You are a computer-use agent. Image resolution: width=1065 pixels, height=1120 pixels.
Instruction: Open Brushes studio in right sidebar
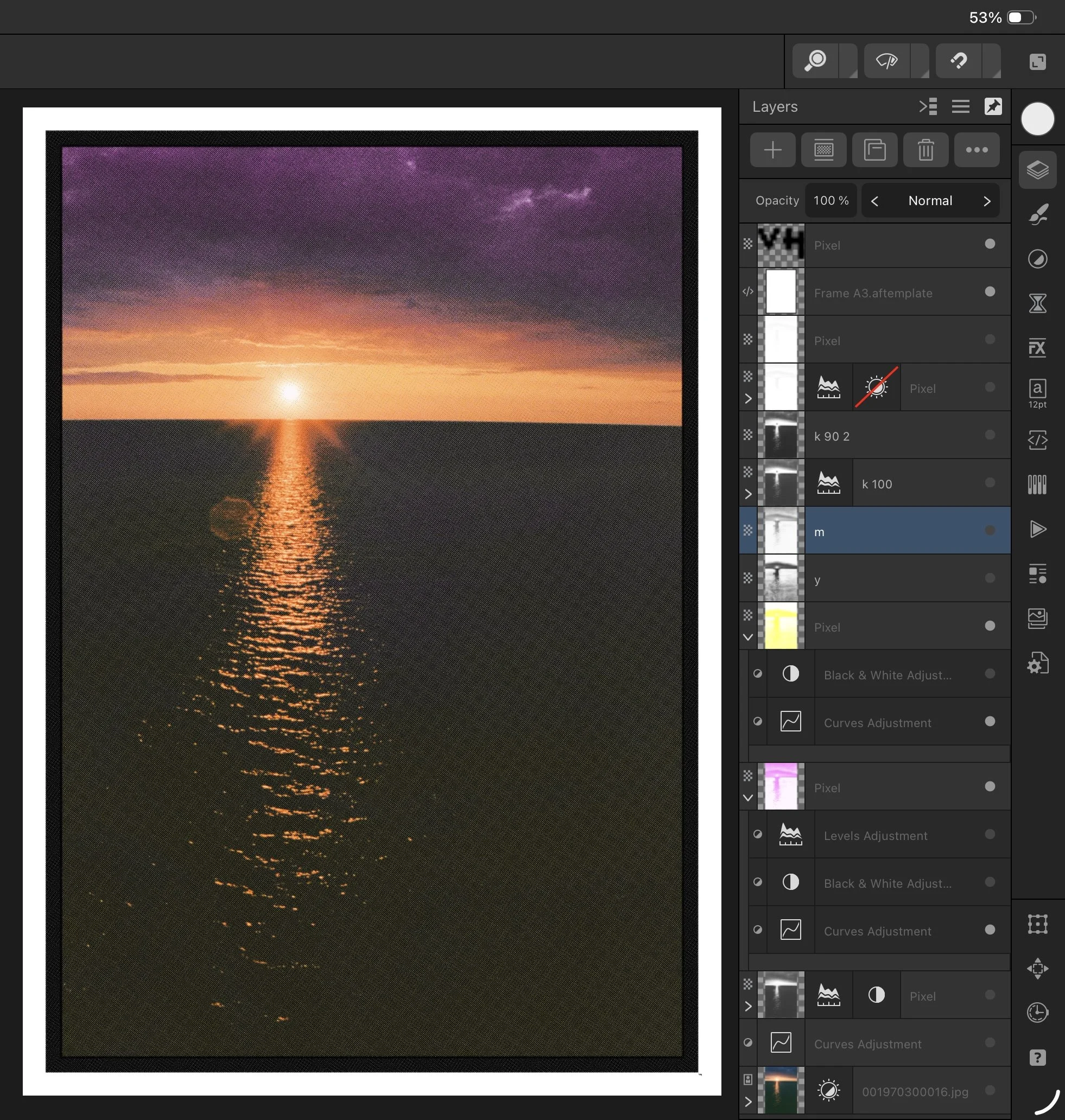click(x=1037, y=214)
